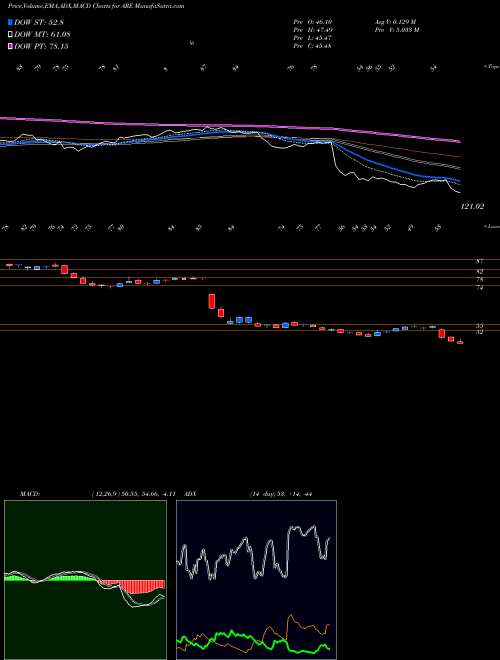This screenshot has height=660, width=500.
Task: Click the large red candlestick after the gap down
Action: (x=212, y=301)
